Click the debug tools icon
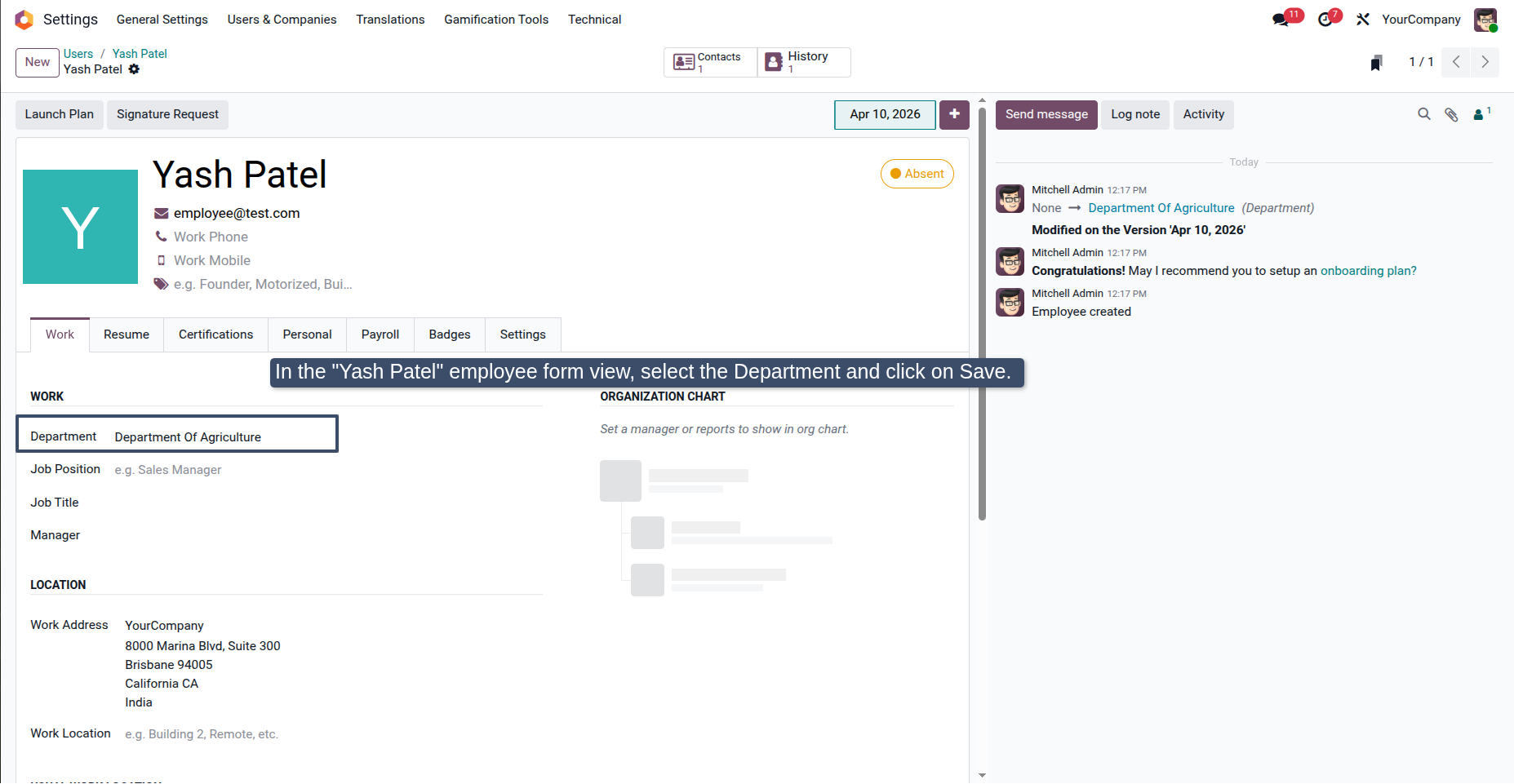This screenshot has width=1514, height=784. pyautogui.click(x=1363, y=20)
